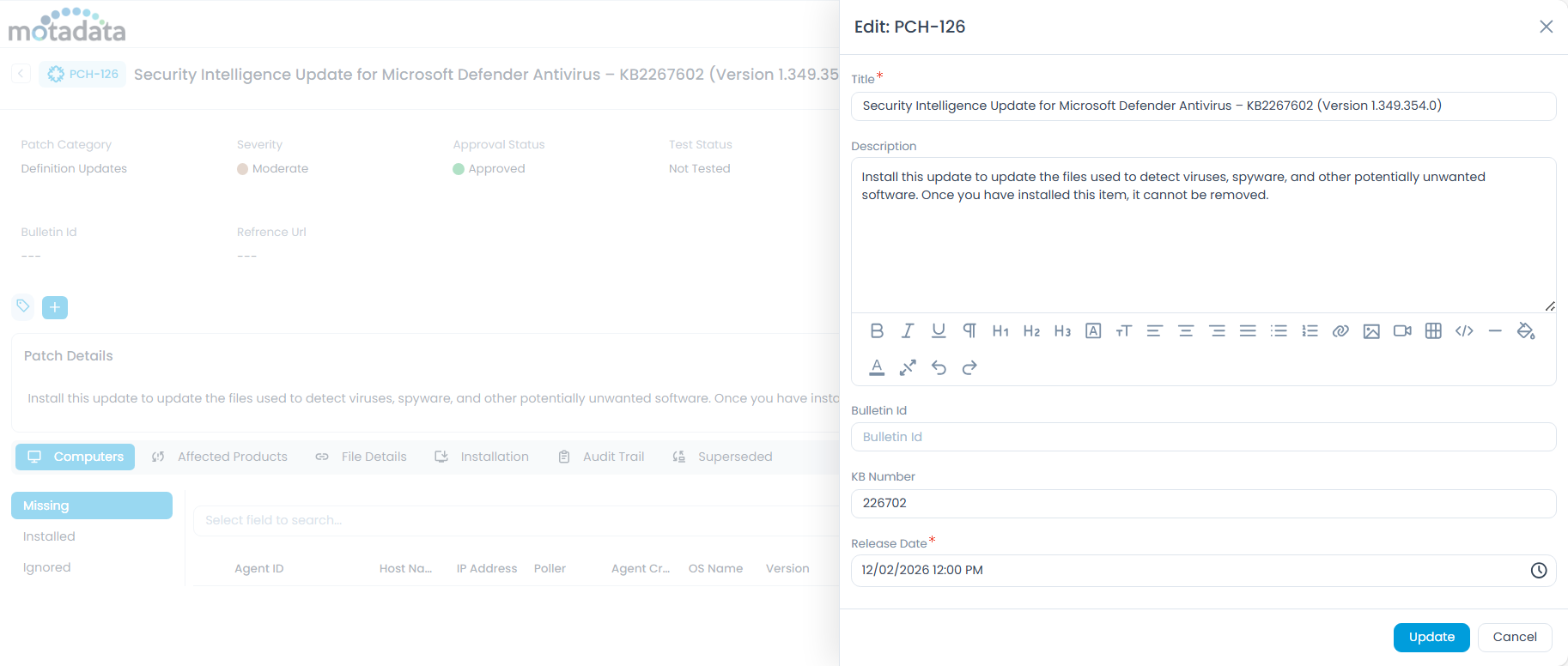Viewport: 1568px width, 666px height.
Task: Insert a video into description
Action: [x=1402, y=331]
